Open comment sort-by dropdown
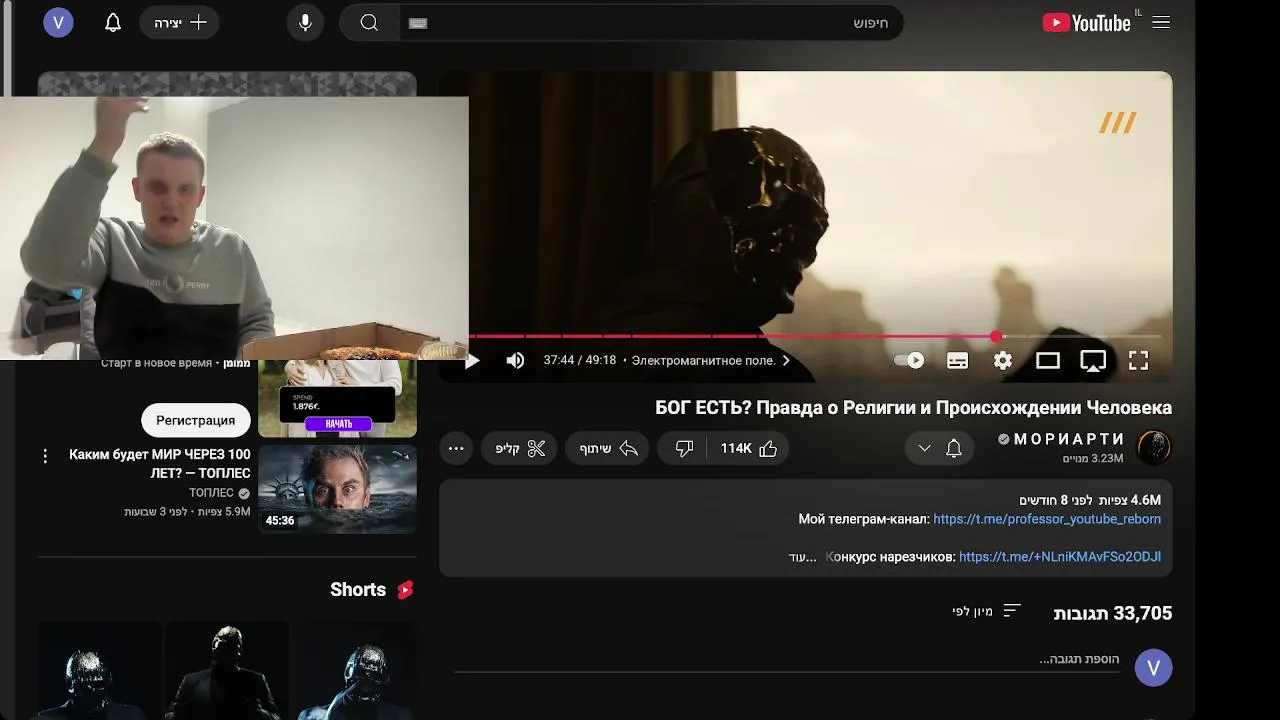Viewport: 1280px width, 720px height. pos(986,611)
